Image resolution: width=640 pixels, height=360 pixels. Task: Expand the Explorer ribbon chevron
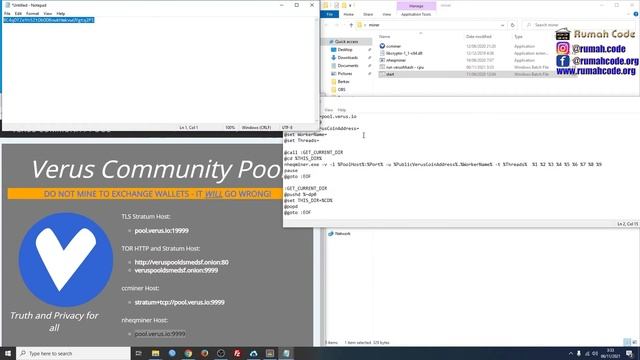[629, 14]
